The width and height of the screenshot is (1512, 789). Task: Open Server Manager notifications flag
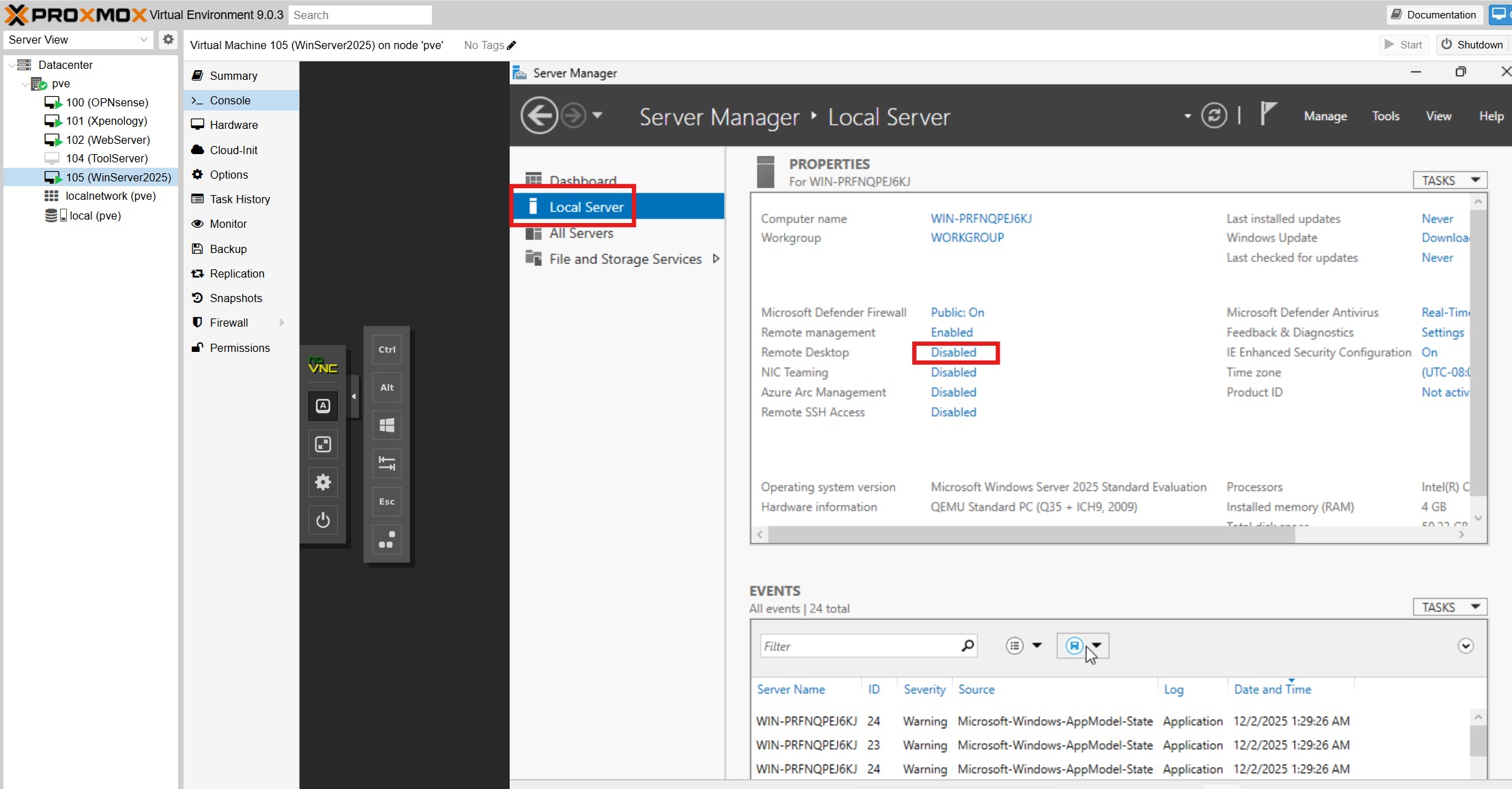pos(1267,114)
